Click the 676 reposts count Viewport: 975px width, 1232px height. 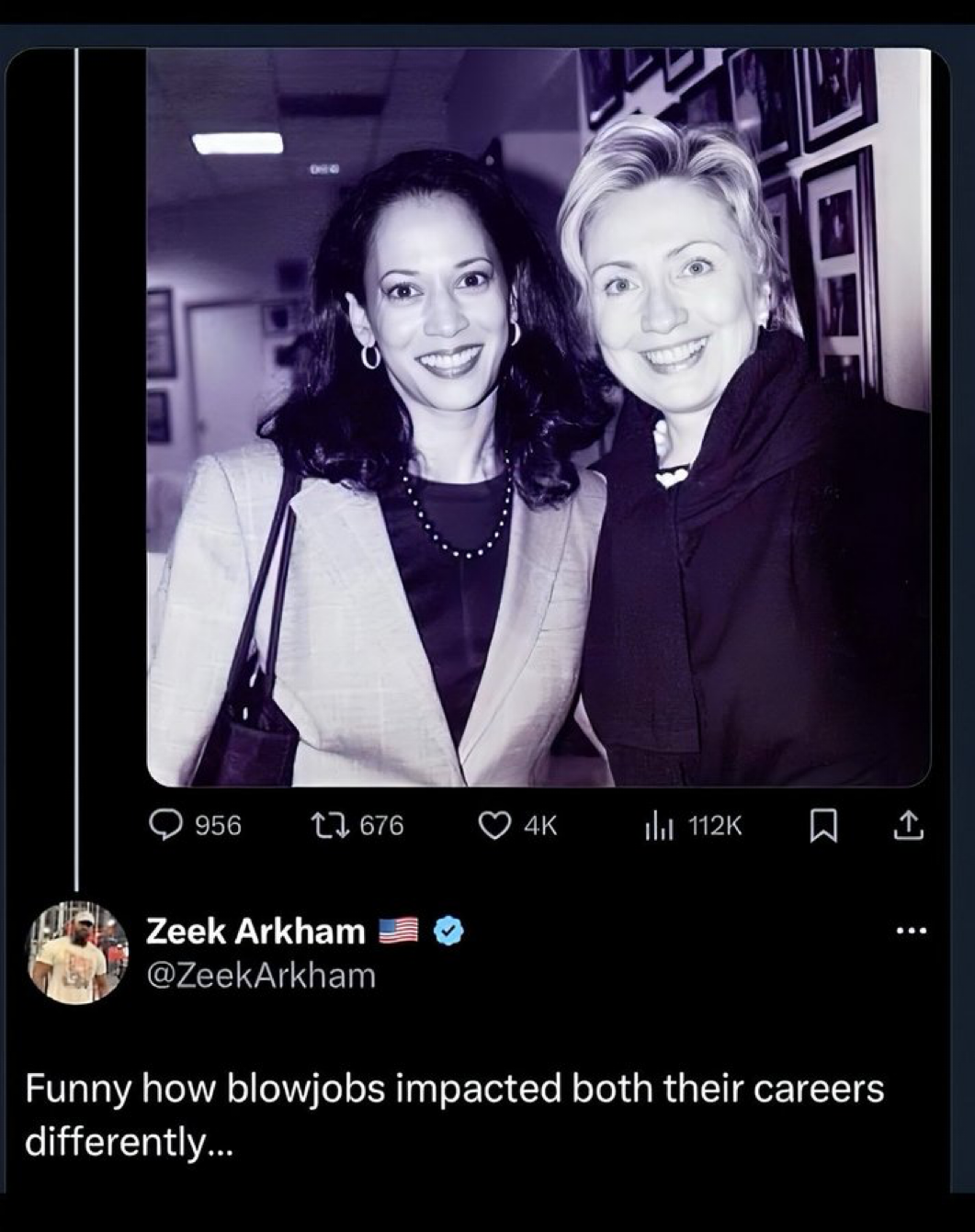pos(381,826)
